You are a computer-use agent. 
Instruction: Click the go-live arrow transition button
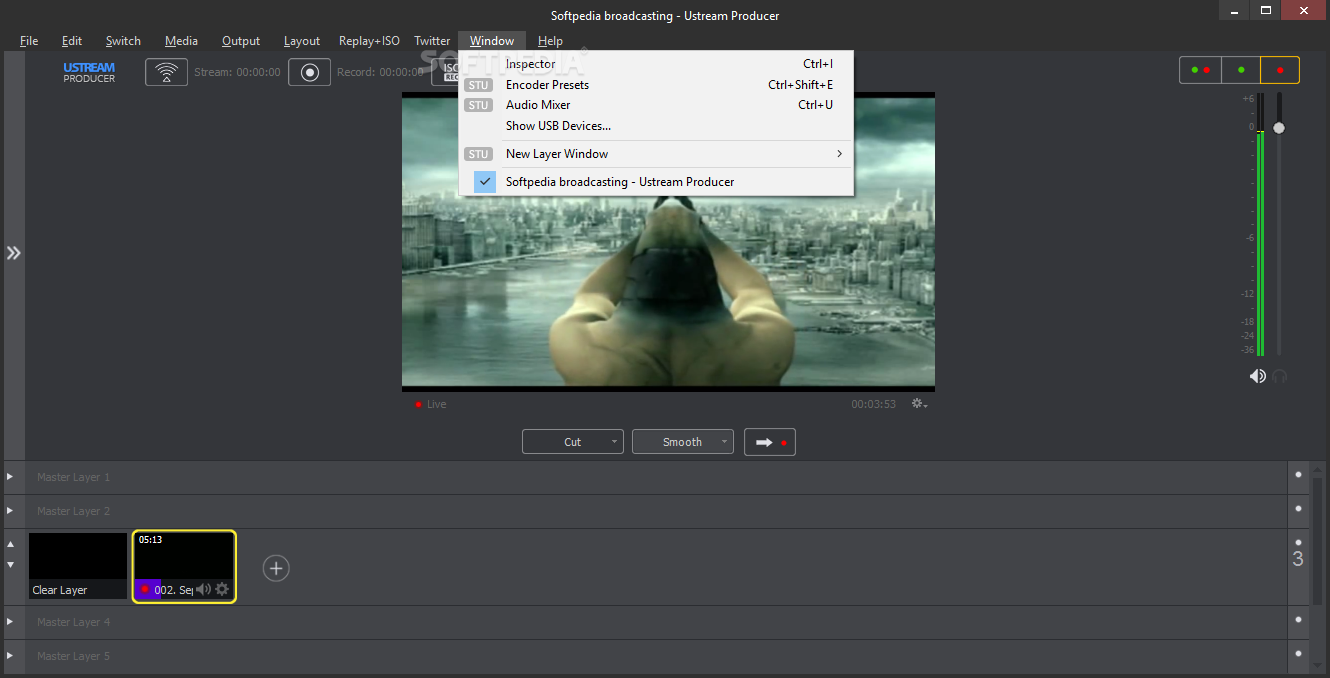click(770, 442)
